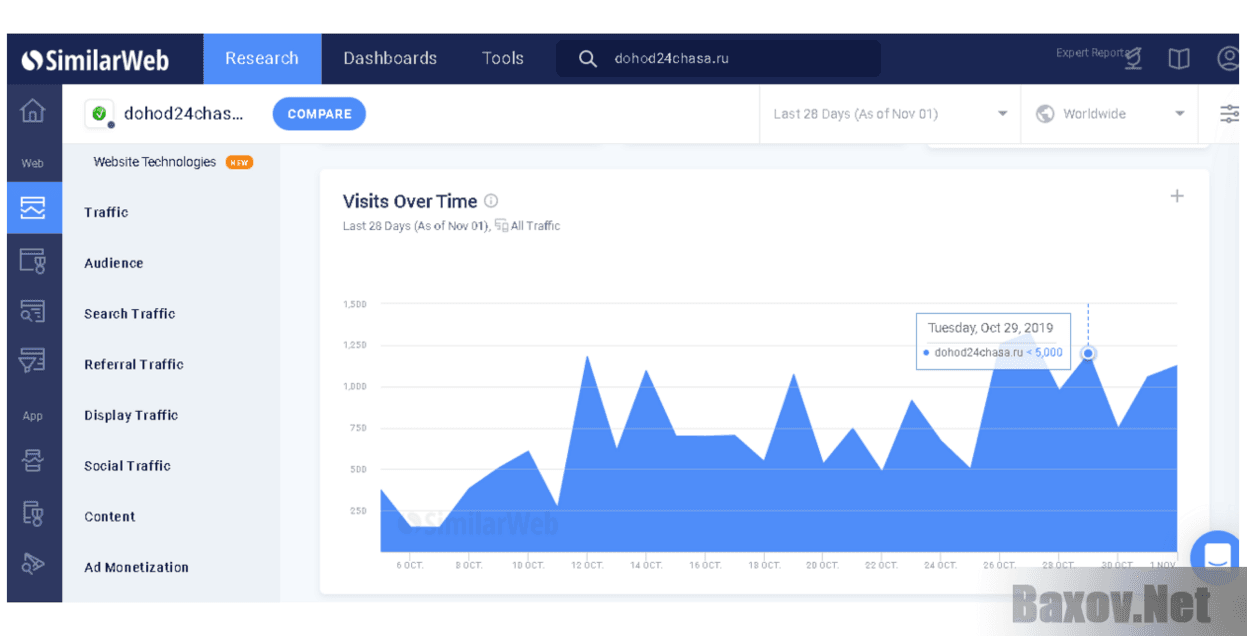Open the chat support bubble
This screenshot has height=636, width=1247.
tap(1217, 557)
